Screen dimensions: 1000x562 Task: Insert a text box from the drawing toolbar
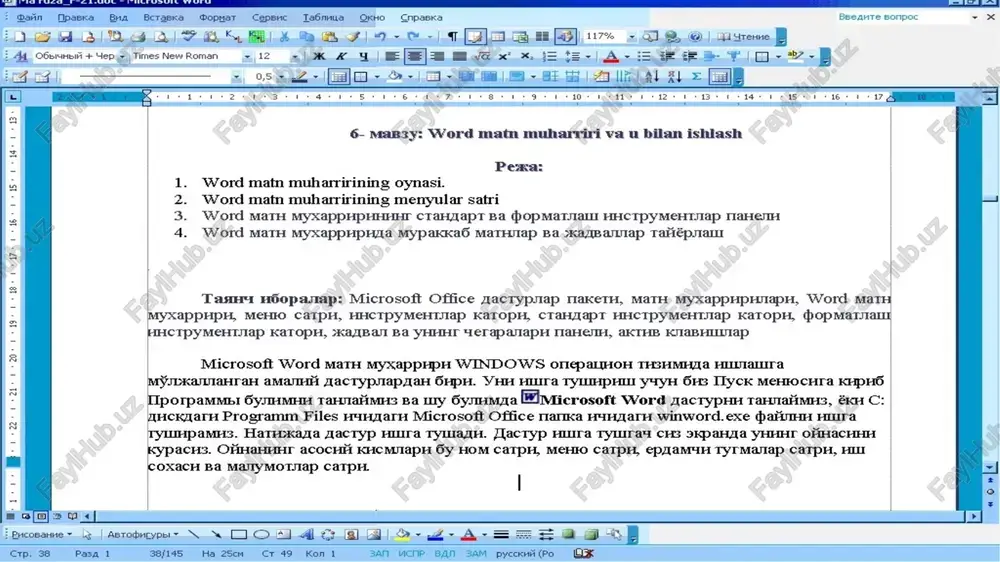(283, 535)
